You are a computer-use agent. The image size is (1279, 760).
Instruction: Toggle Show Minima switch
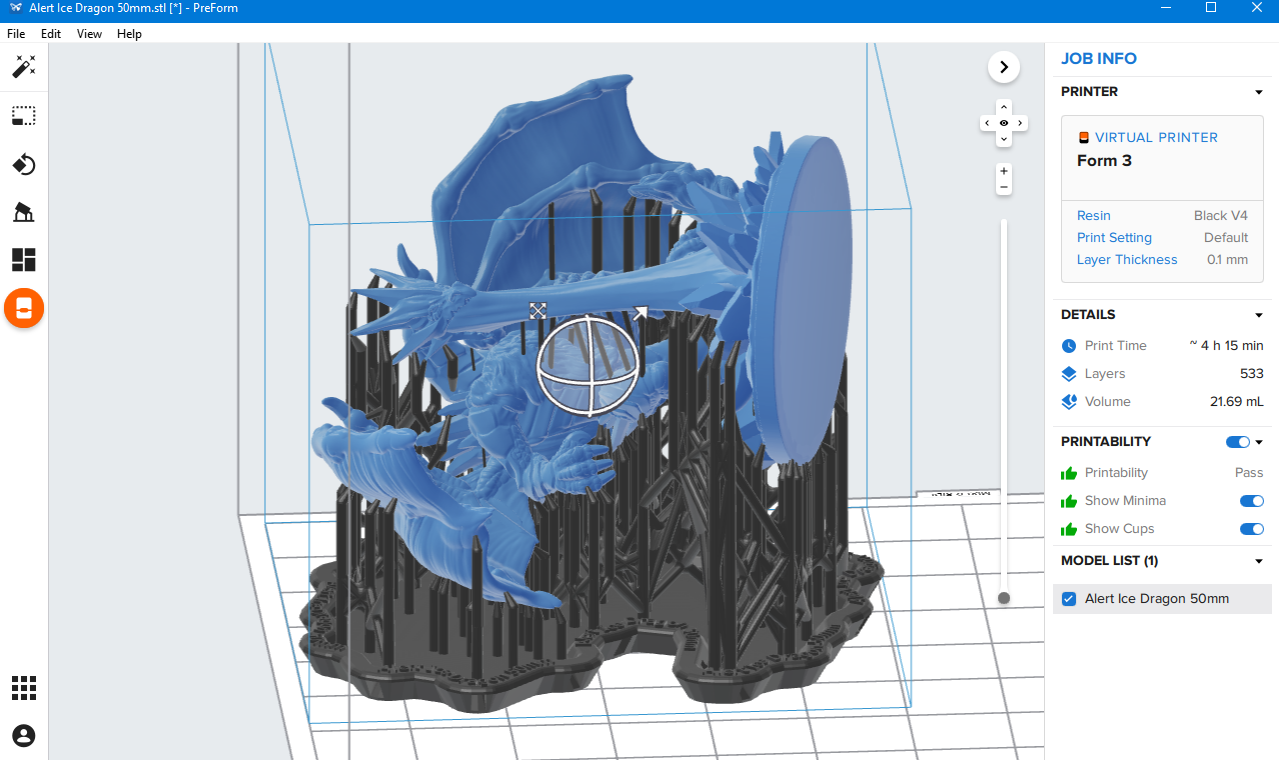(x=1251, y=501)
